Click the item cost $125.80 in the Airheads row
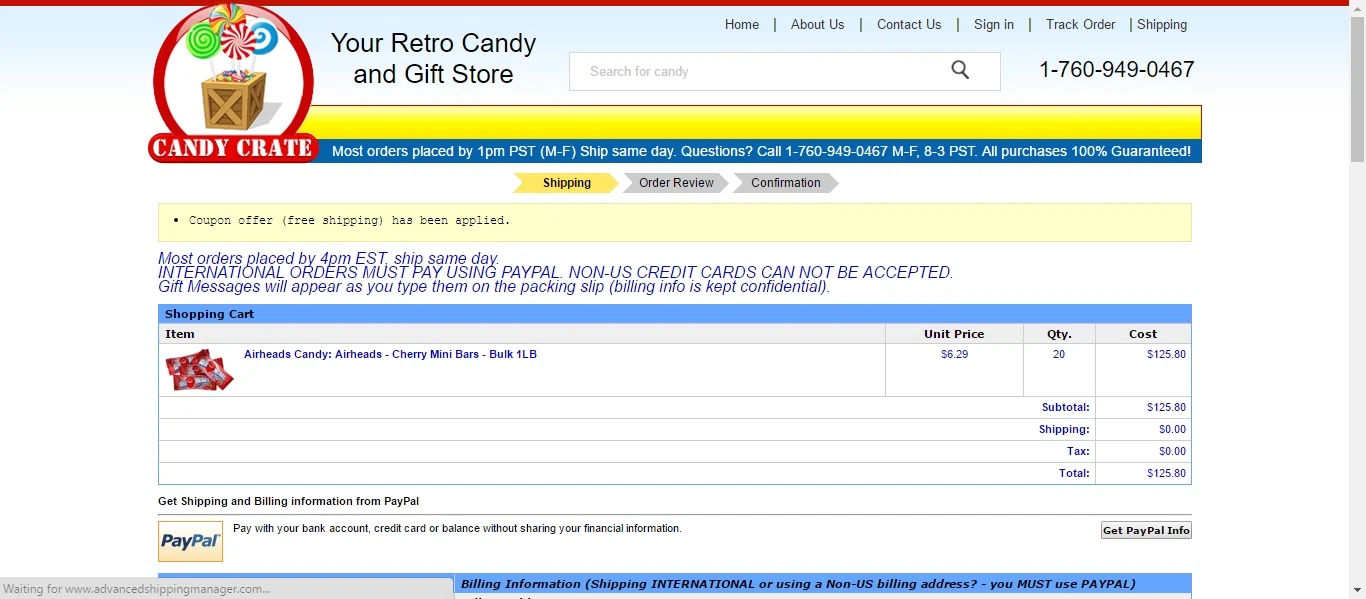This screenshot has height=599, width=1366. [1166, 354]
